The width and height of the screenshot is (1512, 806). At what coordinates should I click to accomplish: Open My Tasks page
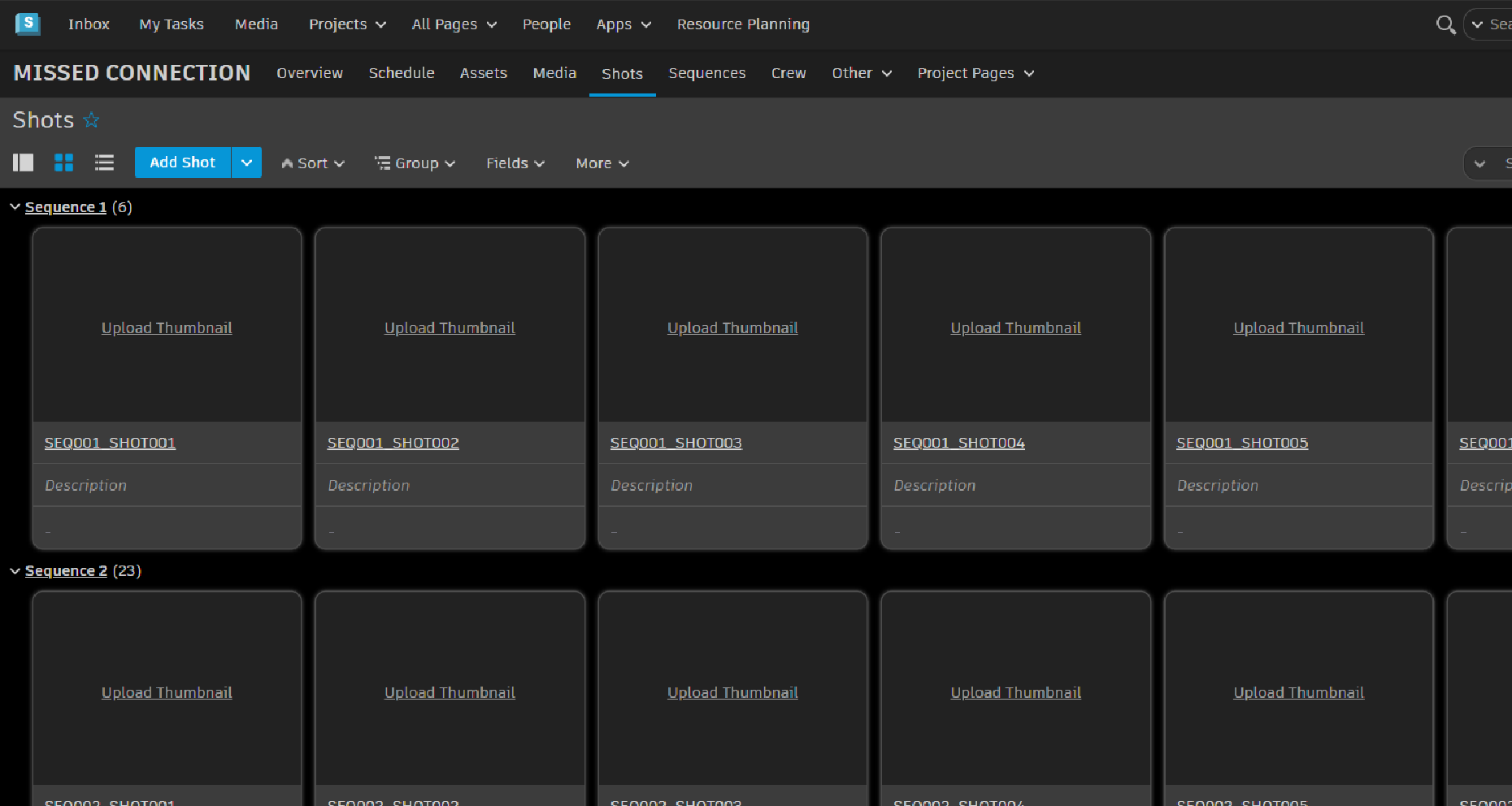click(x=172, y=24)
